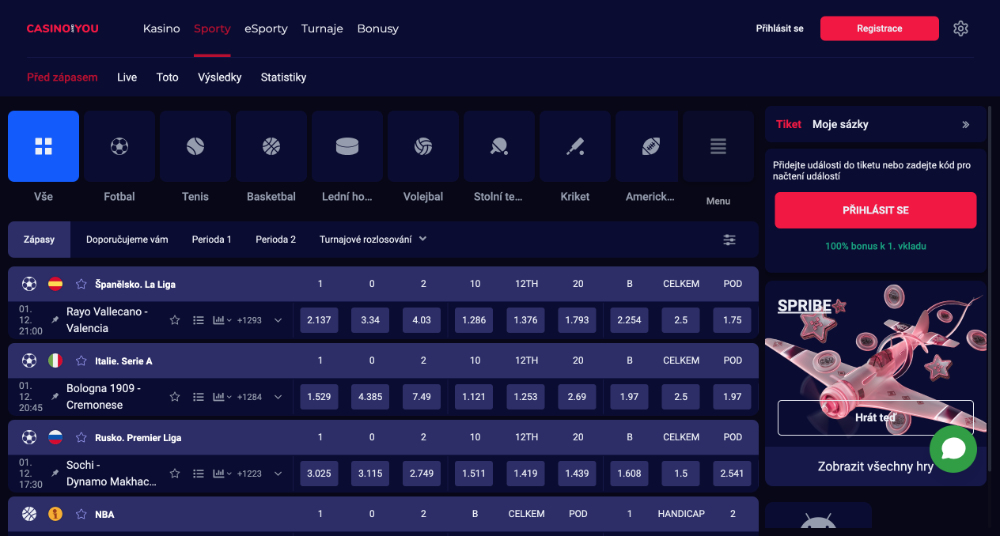Pick the ice hockey puck icon
The width and height of the screenshot is (1000, 536).
347,147
